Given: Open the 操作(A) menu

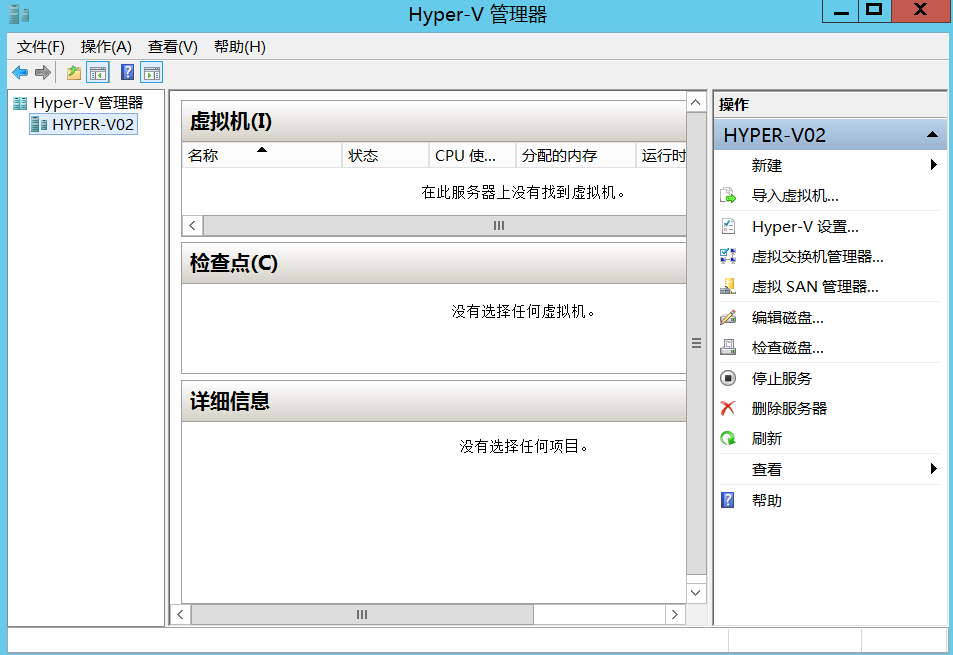Looking at the screenshot, I should (x=106, y=47).
